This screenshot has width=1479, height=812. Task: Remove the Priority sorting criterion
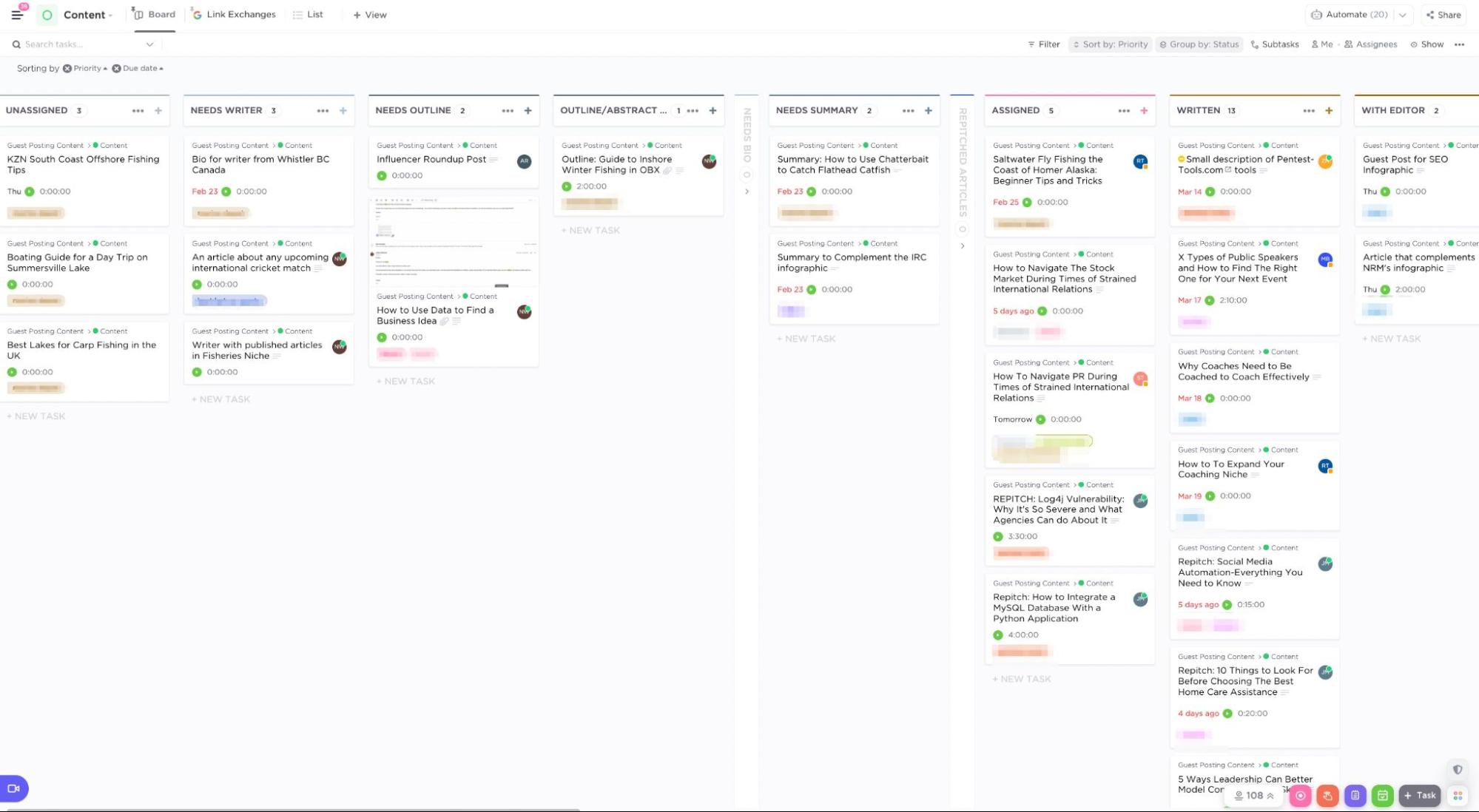[67, 68]
